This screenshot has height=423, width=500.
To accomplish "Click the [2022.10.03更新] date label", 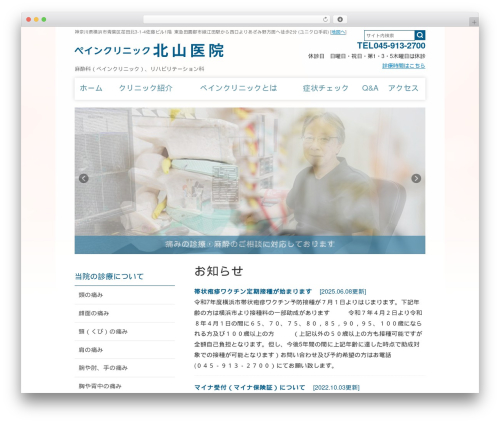I will [x=336, y=388].
